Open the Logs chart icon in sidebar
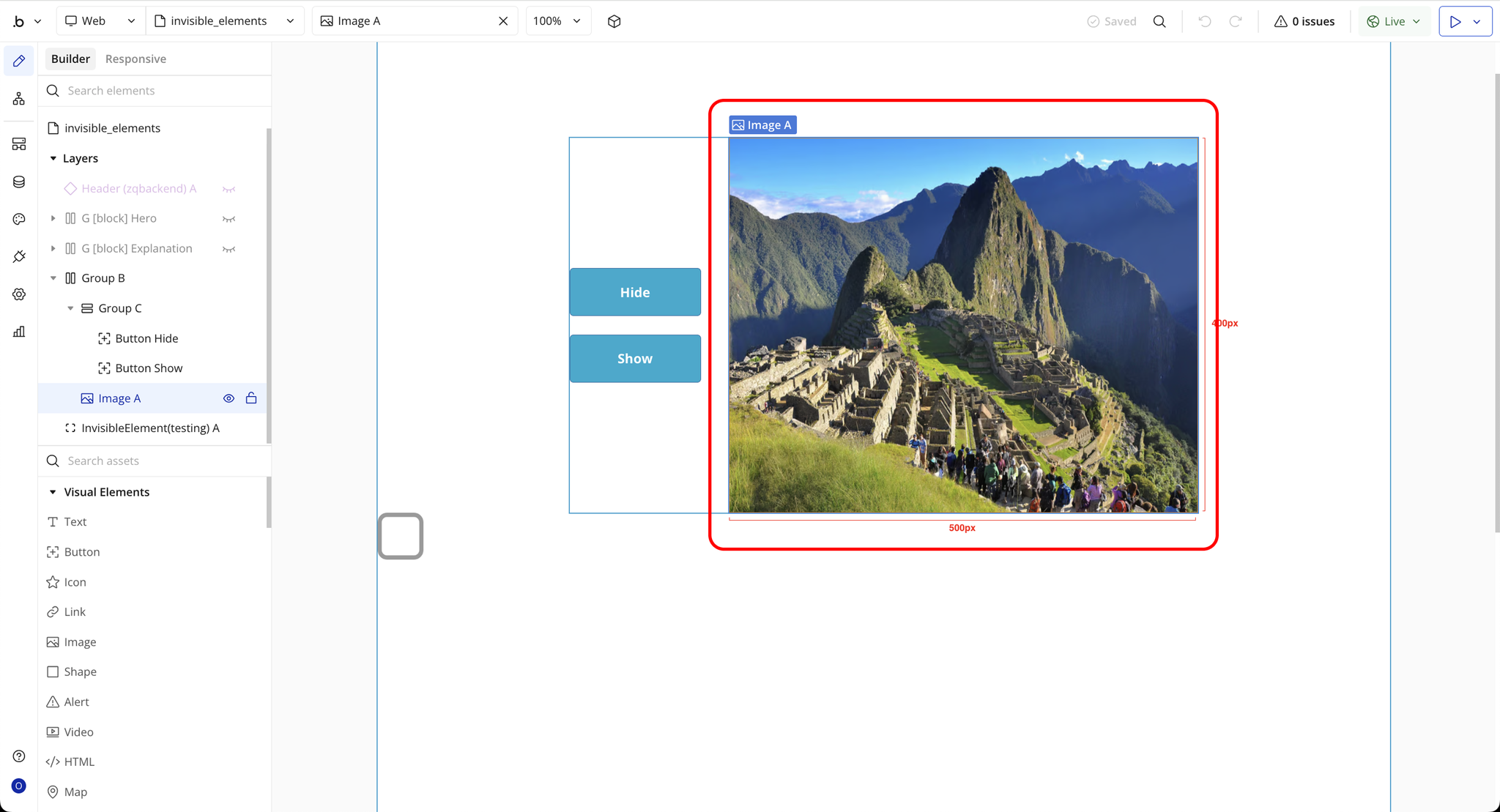 point(19,332)
